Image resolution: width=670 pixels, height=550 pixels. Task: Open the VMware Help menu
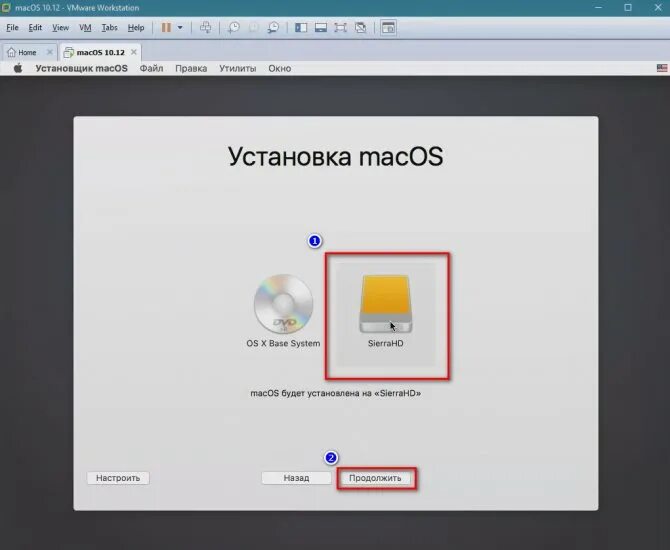click(x=136, y=27)
